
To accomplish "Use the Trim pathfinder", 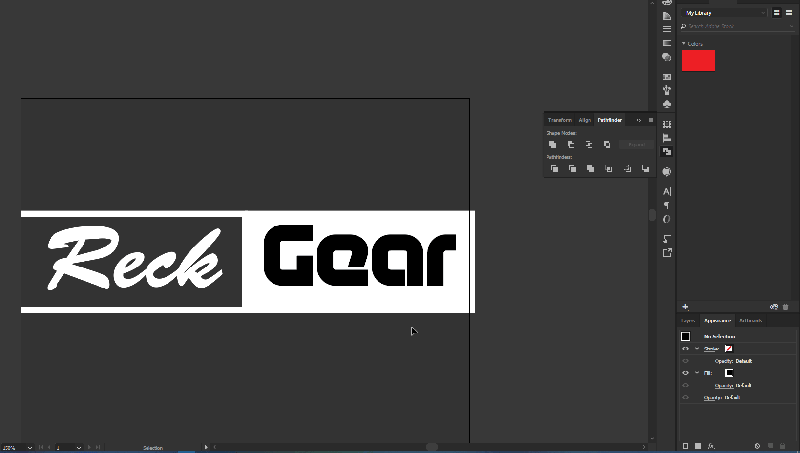I will [572, 169].
